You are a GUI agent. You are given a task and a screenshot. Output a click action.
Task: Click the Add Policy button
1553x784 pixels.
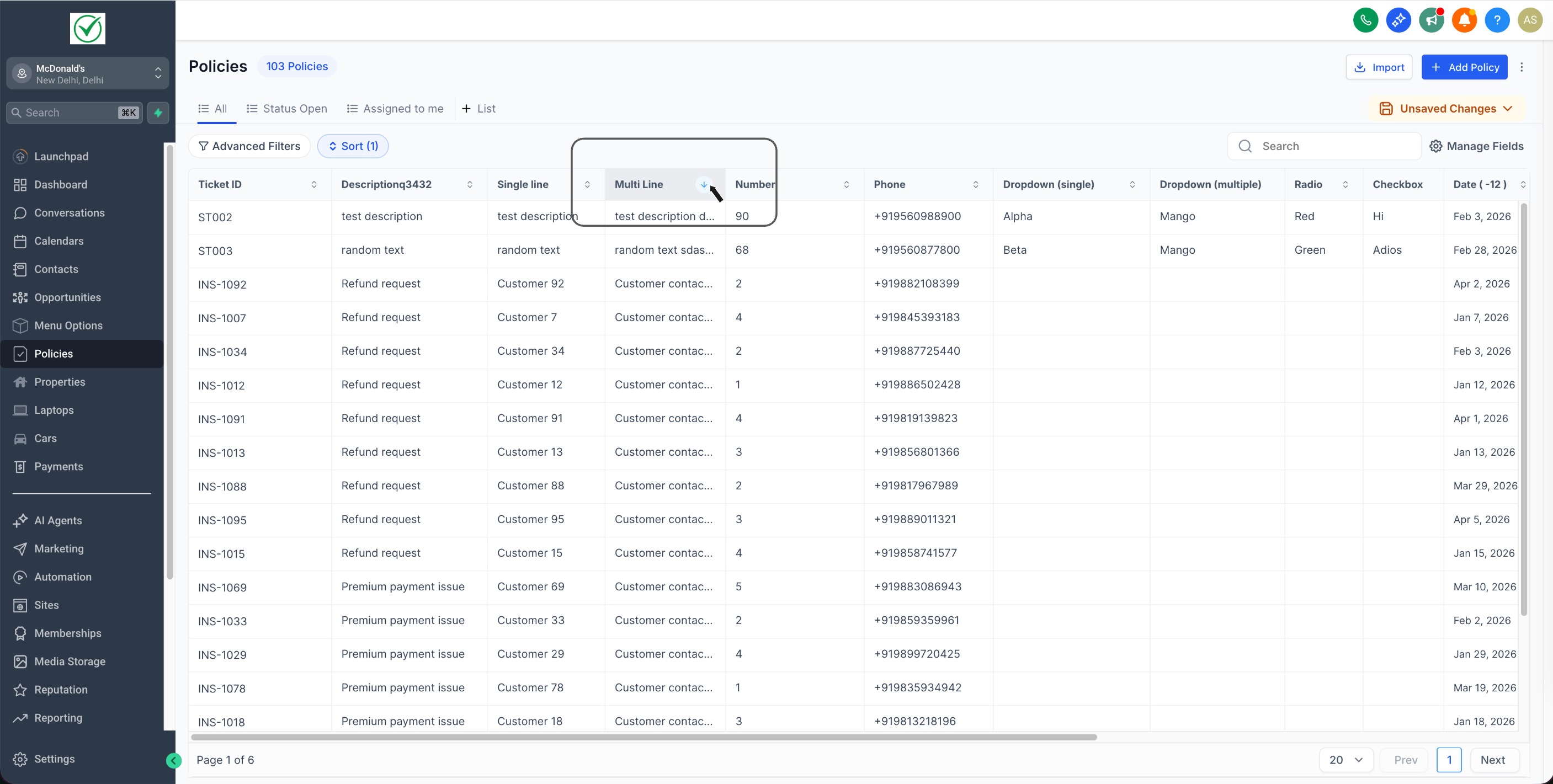tap(1464, 67)
